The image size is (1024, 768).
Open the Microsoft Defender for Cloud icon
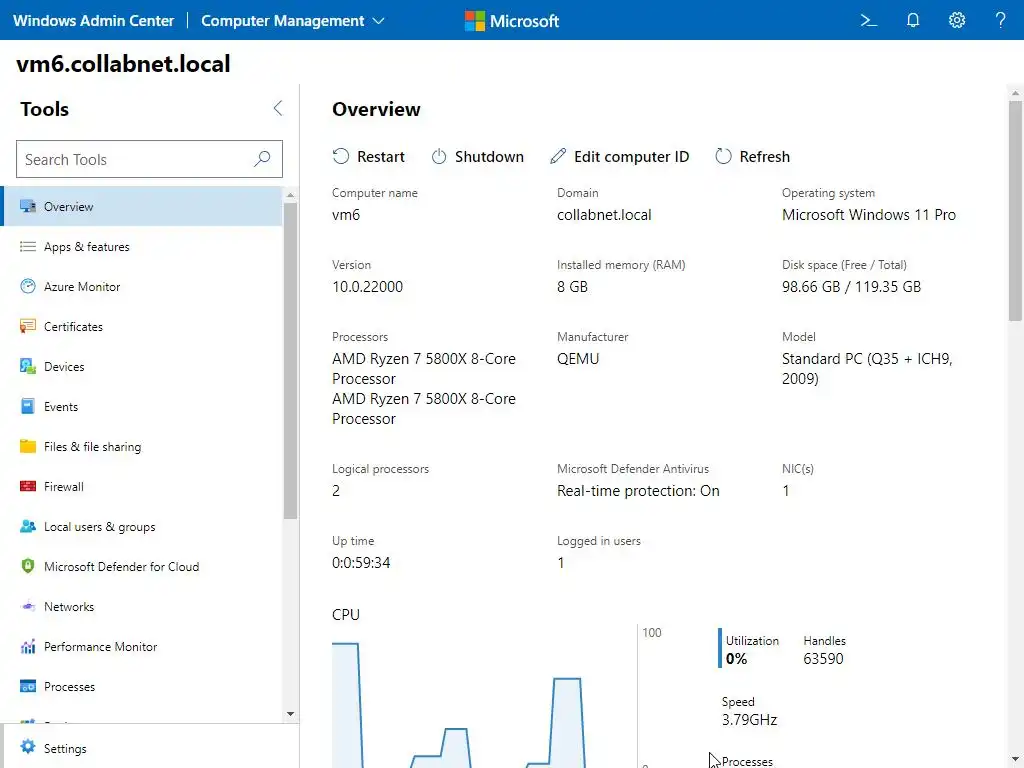[x=27, y=566]
